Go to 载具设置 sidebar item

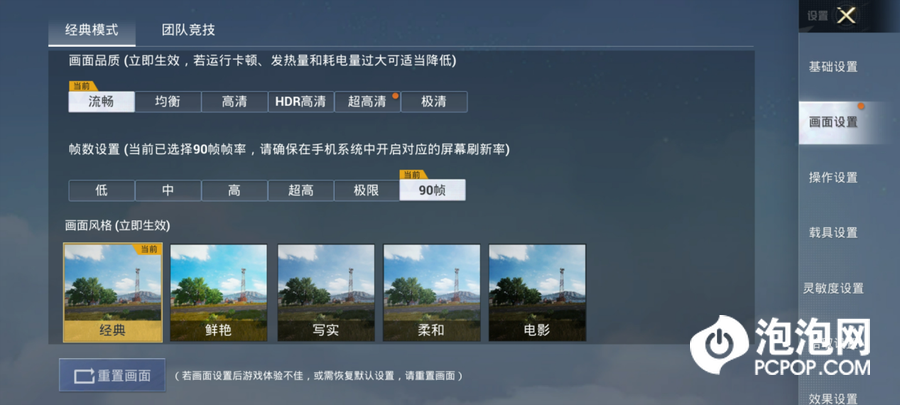pyautogui.click(x=833, y=233)
